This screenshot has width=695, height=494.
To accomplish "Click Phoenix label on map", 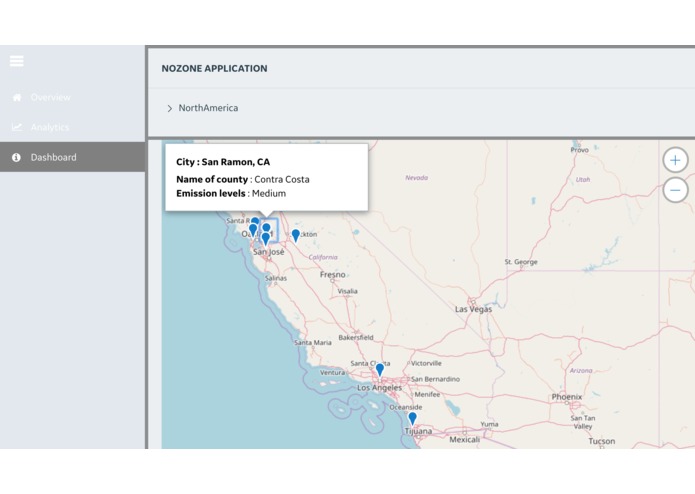I will coord(566,397).
